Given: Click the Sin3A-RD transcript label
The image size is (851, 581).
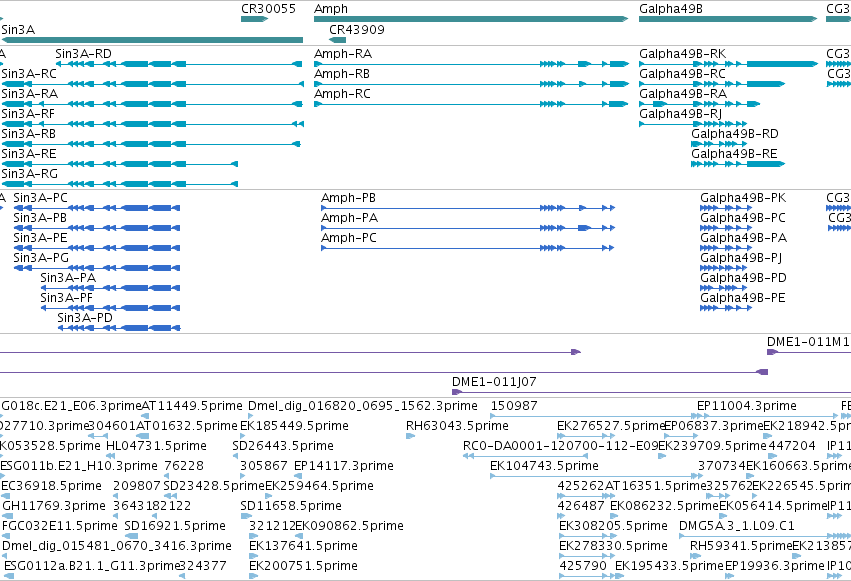Looking at the screenshot, I should pos(84,54).
